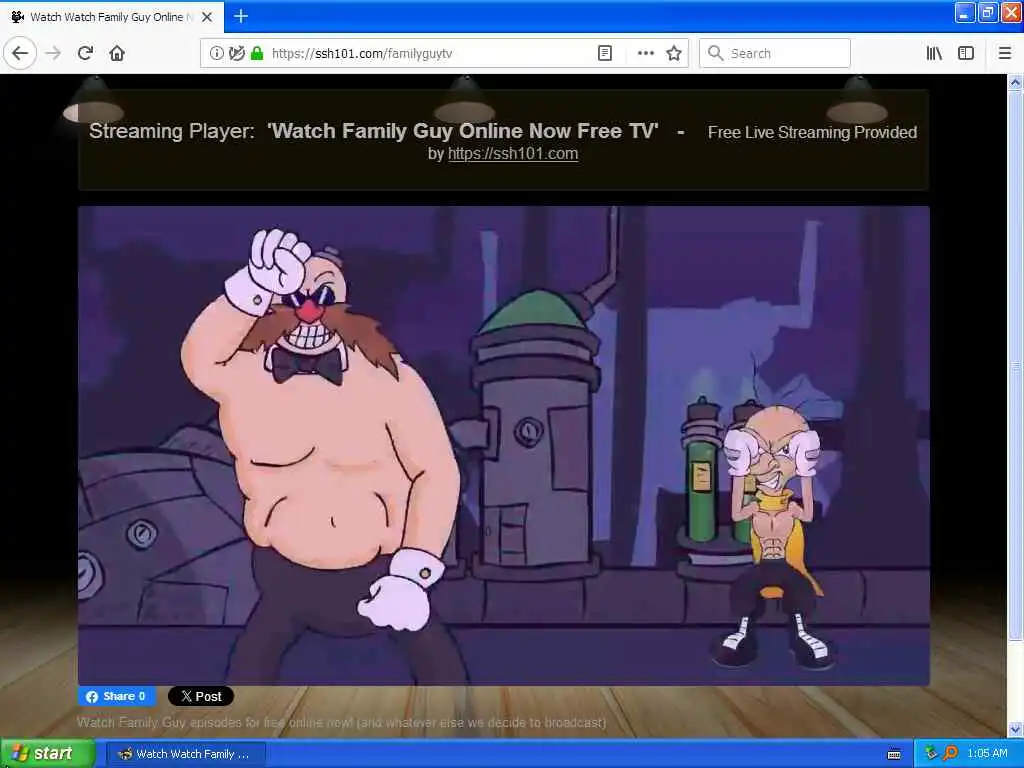This screenshot has width=1024, height=768.
Task: Click into the Search box
Action: (x=775, y=53)
